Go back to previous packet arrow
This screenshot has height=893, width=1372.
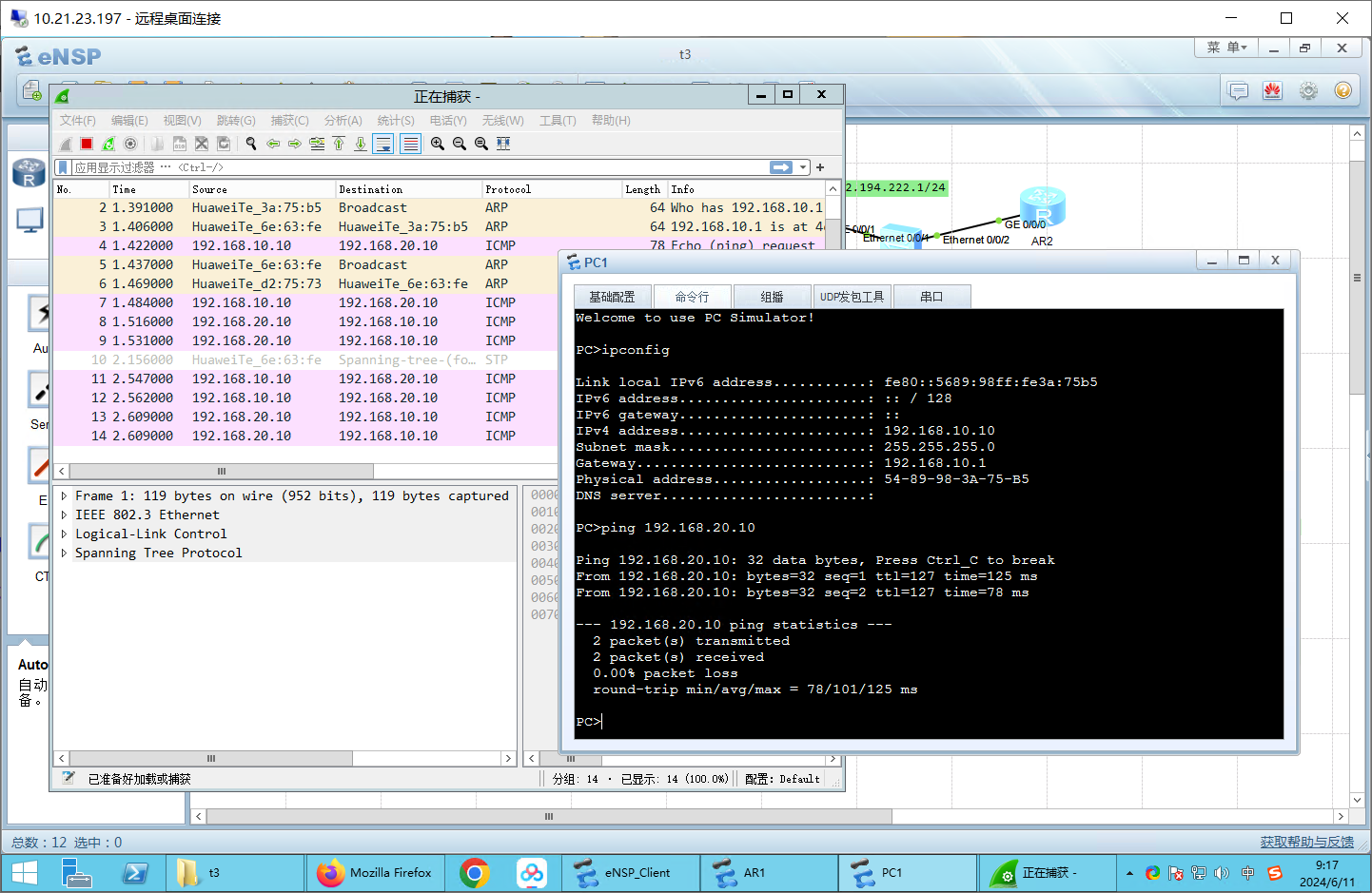click(x=273, y=144)
